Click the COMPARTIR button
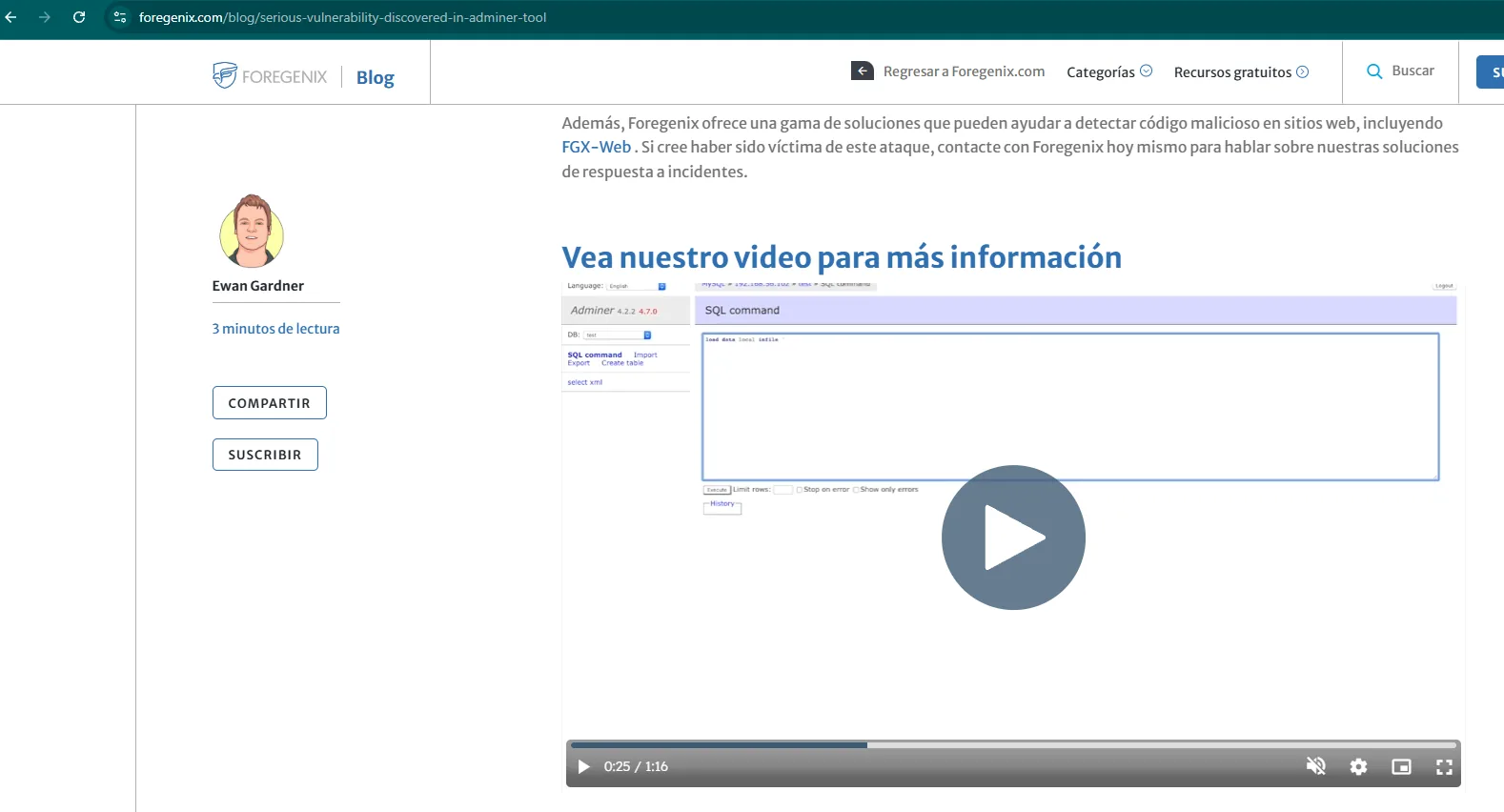Viewport: 1504px width, 812px height. pyautogui.click(x=270, y=403)
